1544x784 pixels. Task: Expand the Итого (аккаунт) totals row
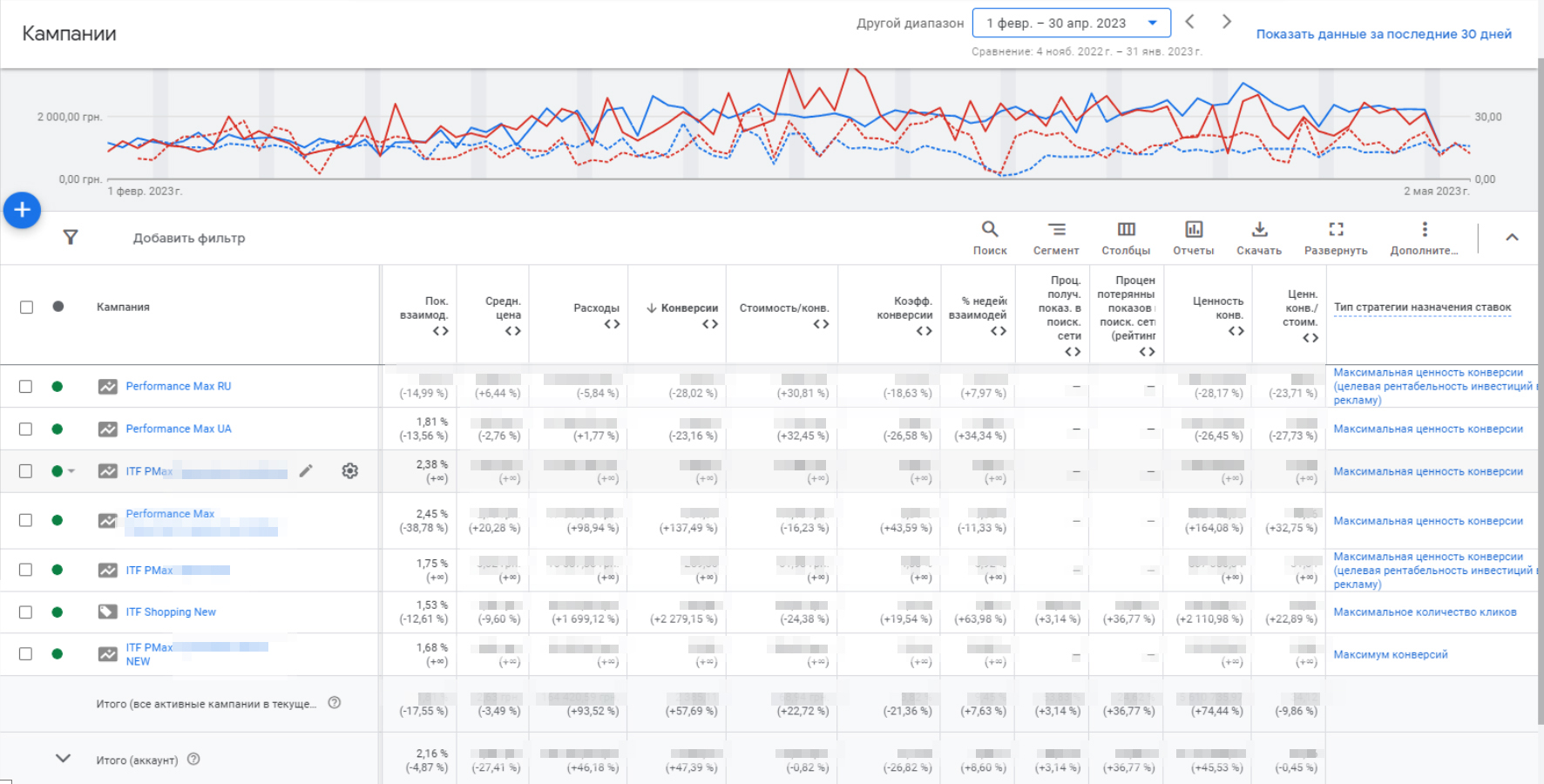tap(63, 759)
